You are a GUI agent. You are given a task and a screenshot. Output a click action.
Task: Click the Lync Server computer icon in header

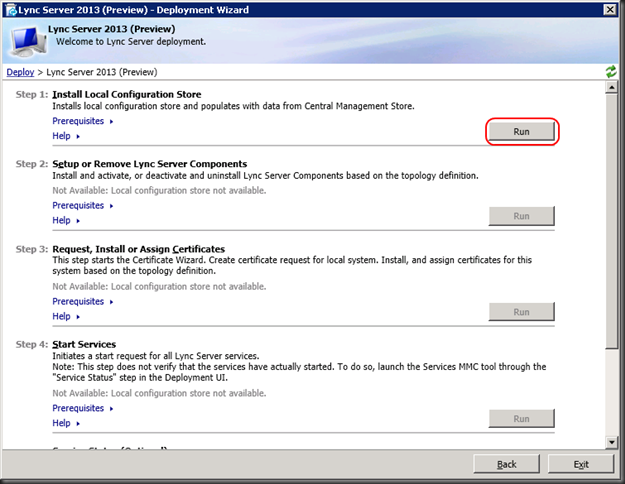(28, 40)
